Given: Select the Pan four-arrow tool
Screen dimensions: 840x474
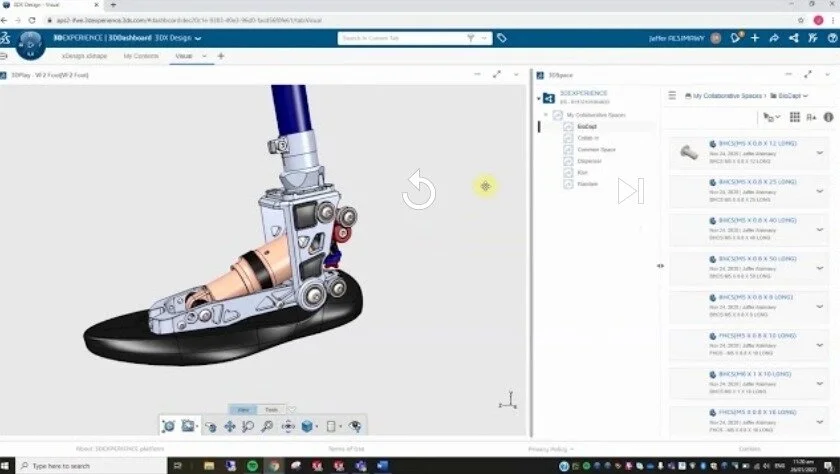Looking at the screenshot, I should pyautogui.click(x=230, y=426).
